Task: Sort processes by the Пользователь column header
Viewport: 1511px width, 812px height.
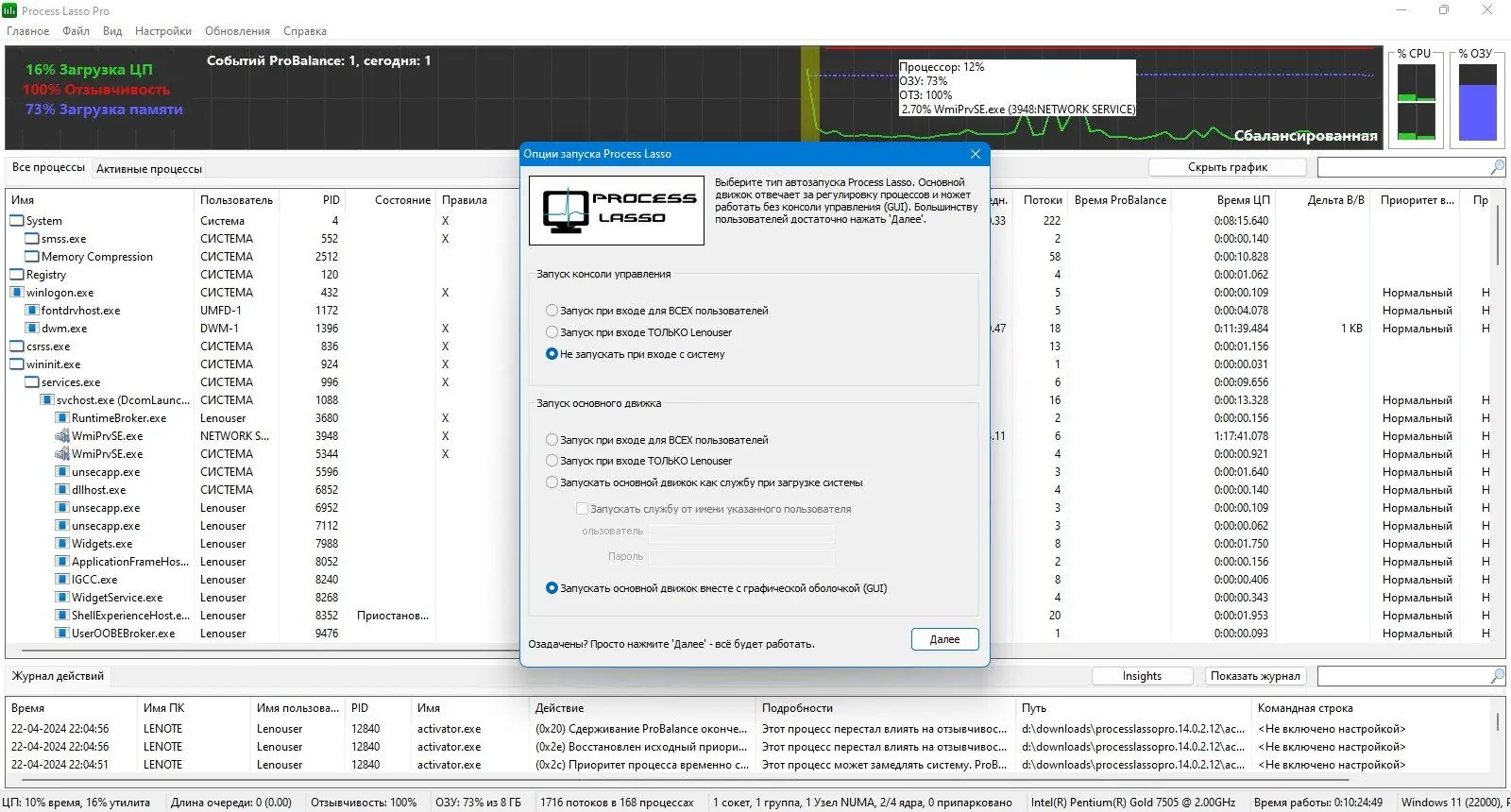Action: coord(237,200)
